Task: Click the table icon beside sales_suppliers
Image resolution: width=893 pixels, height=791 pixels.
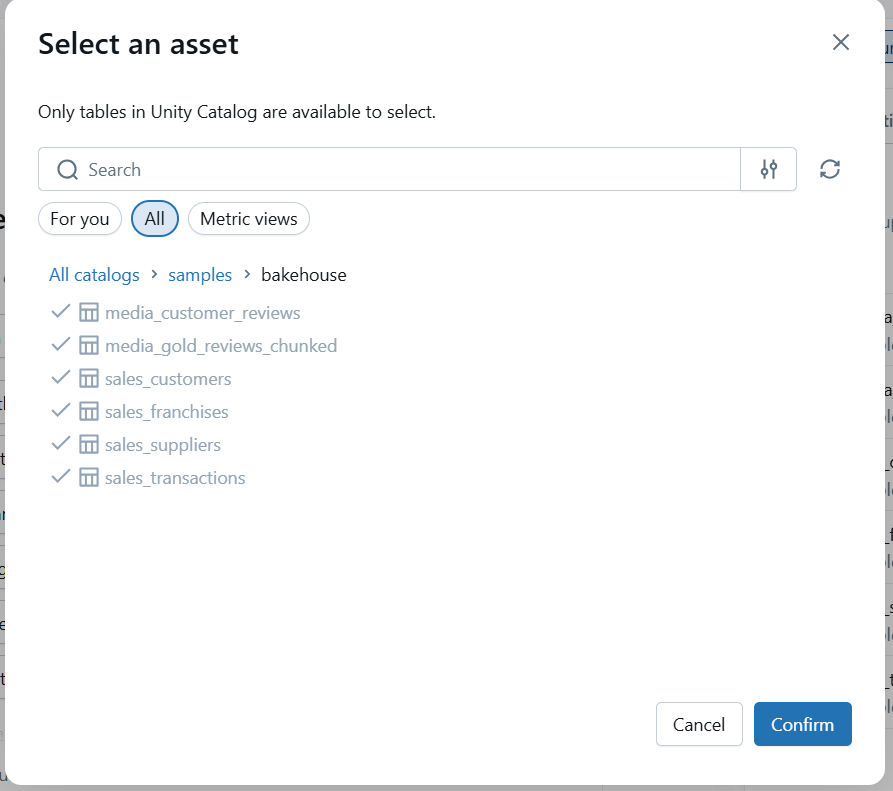Action: pos(89,444)
